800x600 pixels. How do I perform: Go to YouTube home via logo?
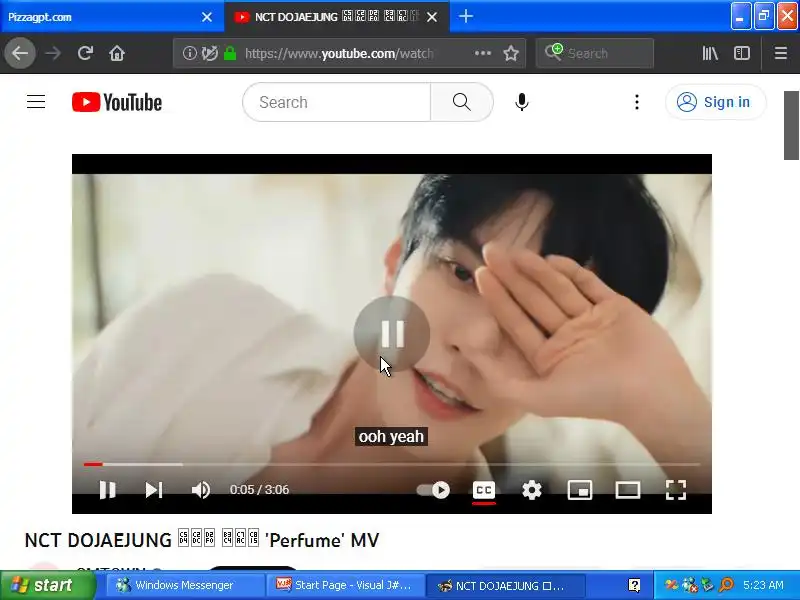pos(117,102)
